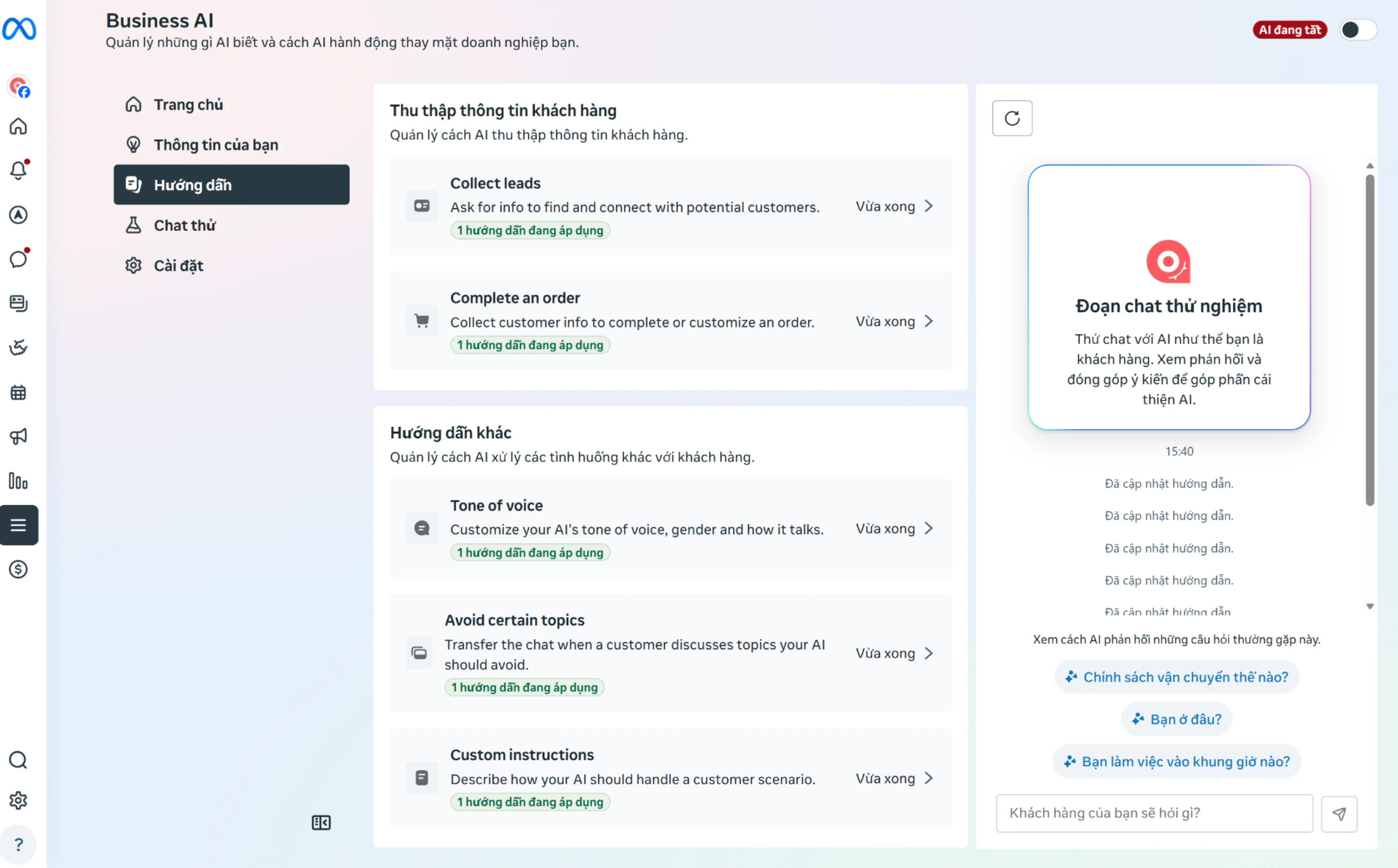Image resolution: width=1398 pixels, height=868 pixels.
Task: Collapse the side navigation panel icon
Action: 321,823
